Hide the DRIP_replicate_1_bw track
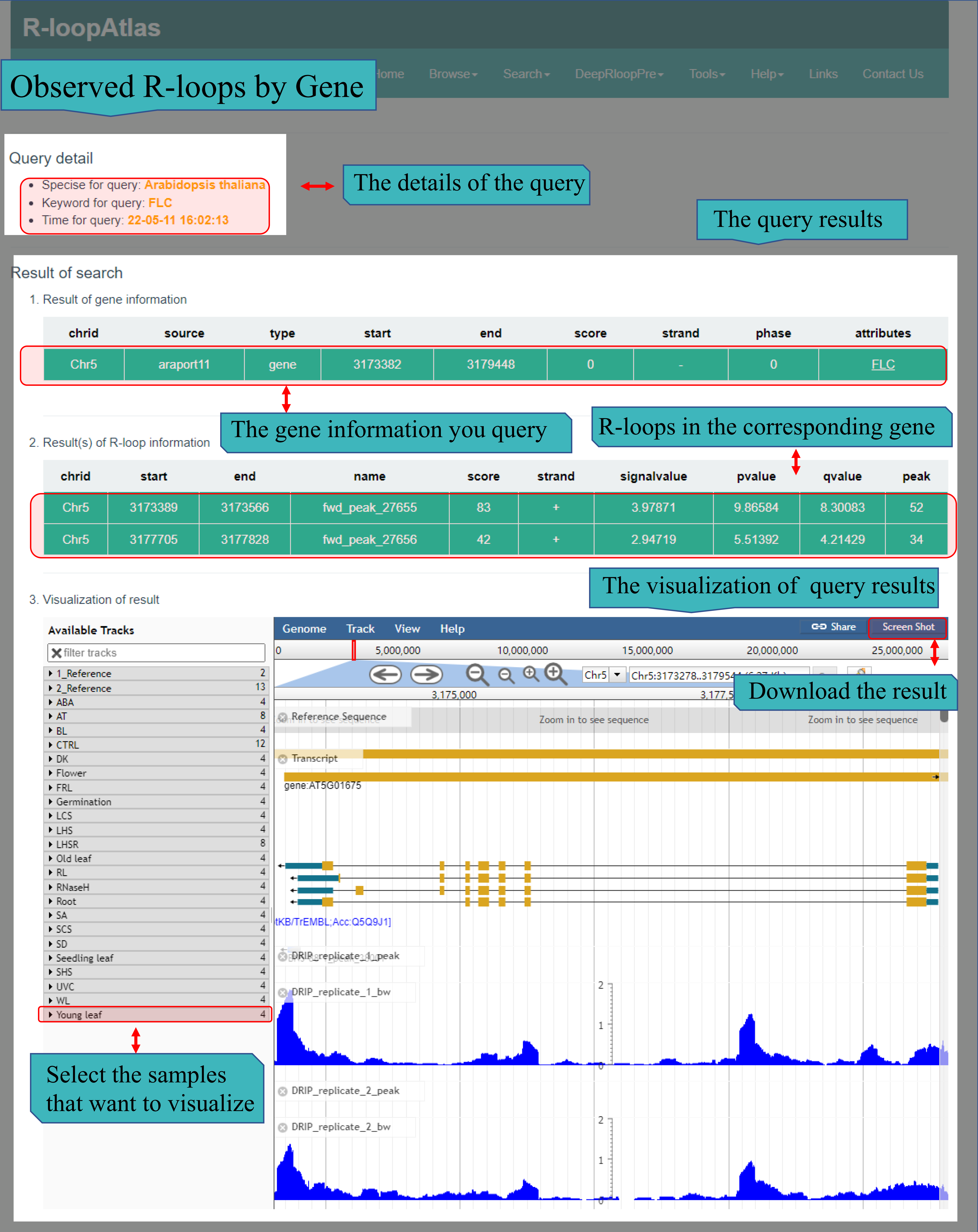978x1232 pixels. pyautogui.click(x=282, y=993)
